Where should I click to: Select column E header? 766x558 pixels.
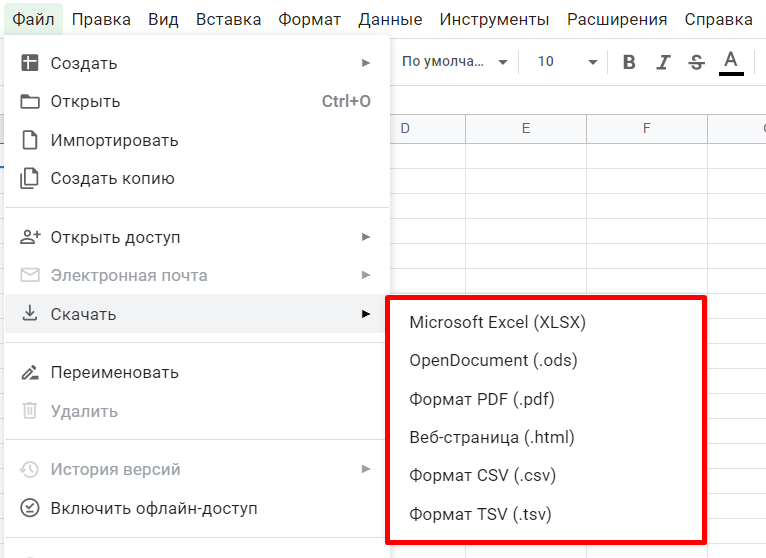click(x=526, y=129)
